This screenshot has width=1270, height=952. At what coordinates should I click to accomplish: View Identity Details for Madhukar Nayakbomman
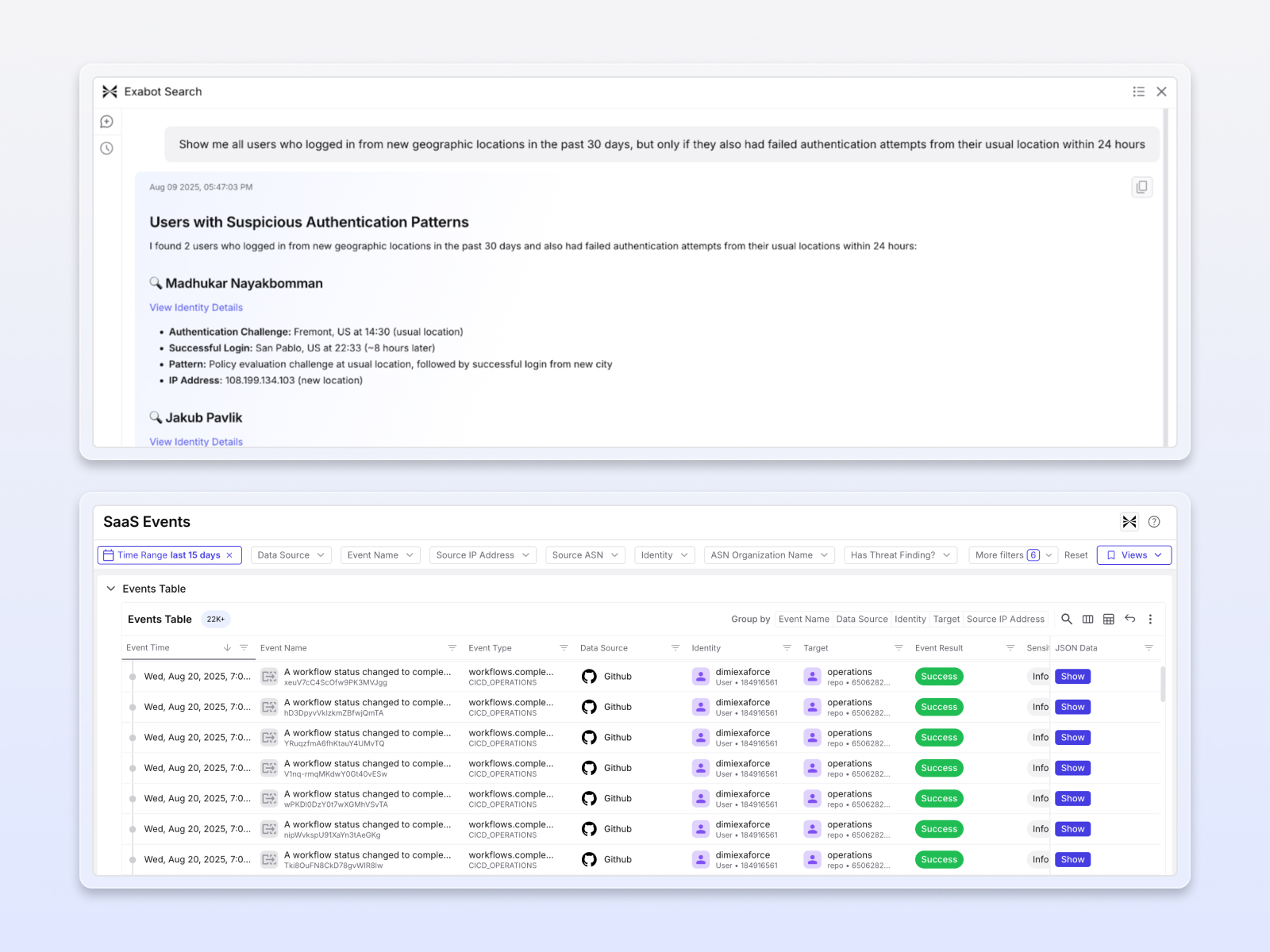(x=196, y=308)
